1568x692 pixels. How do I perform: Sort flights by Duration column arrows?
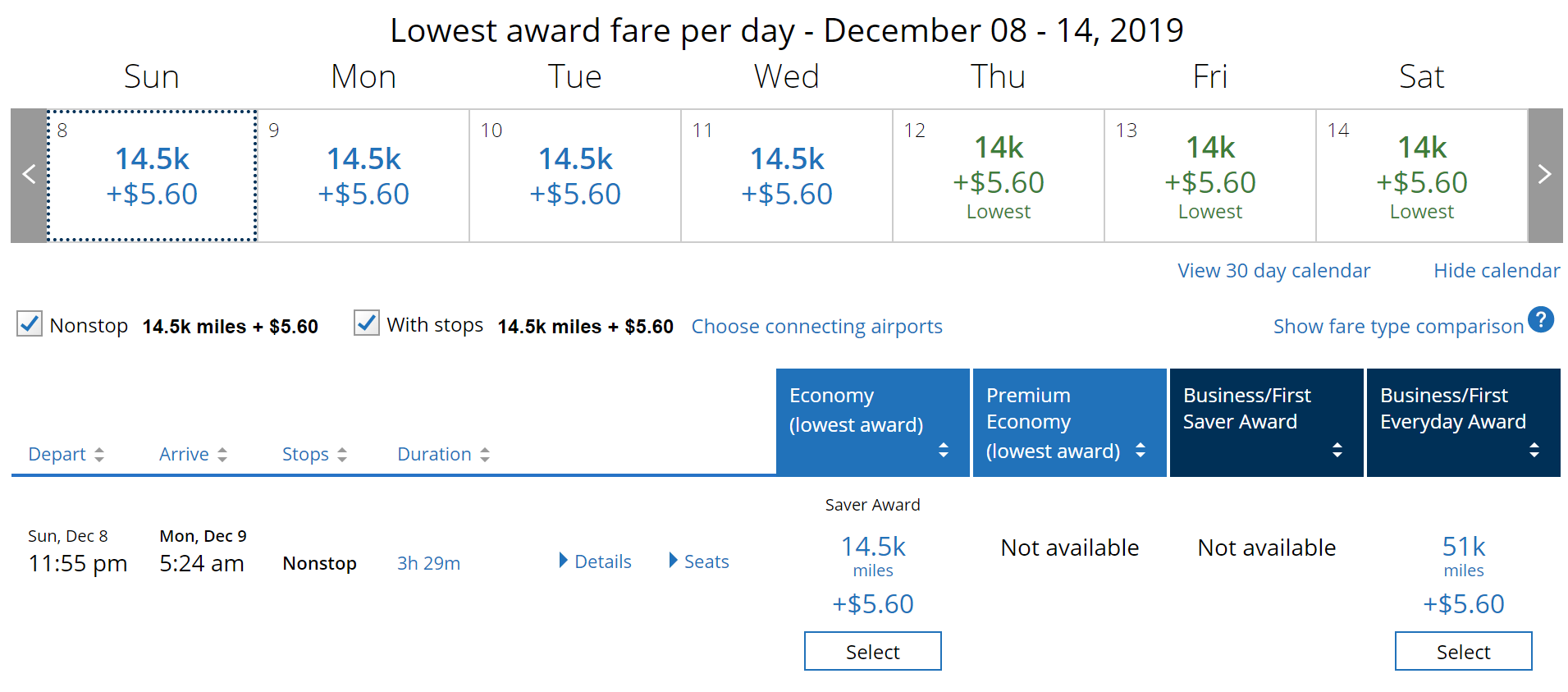tap(485, 455)
